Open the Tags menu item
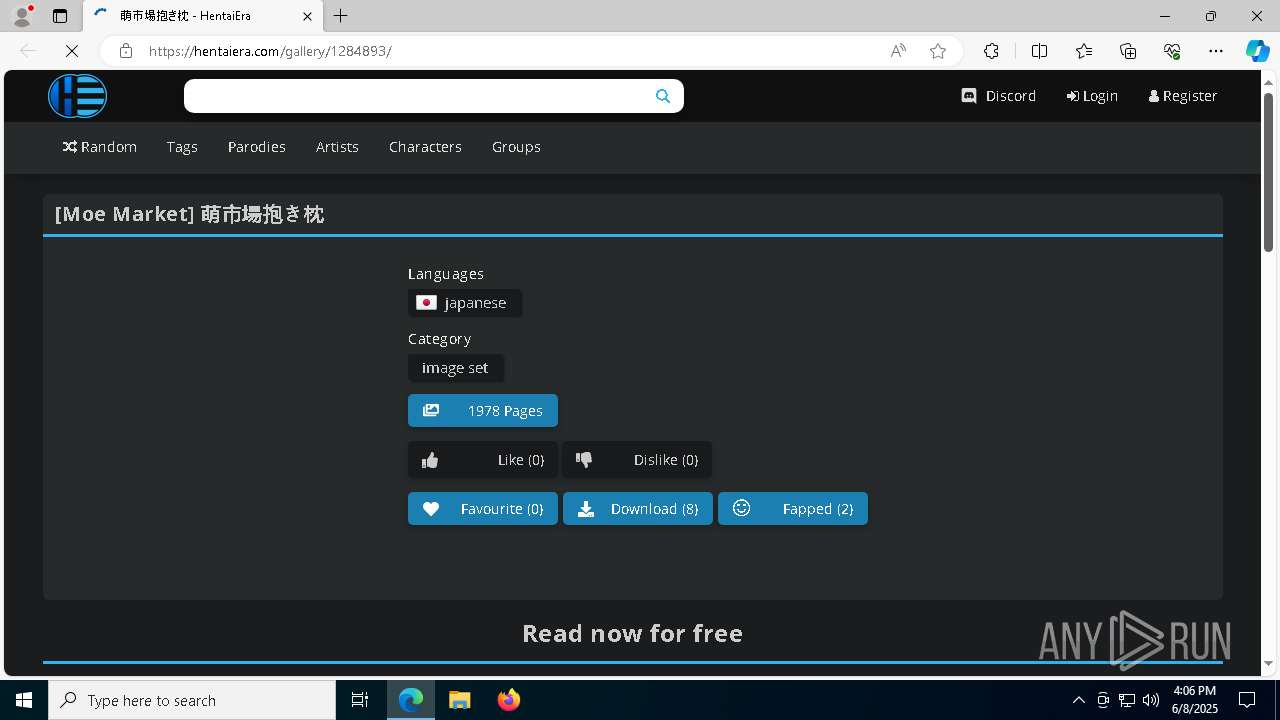Viewport: 1280px width, 720px height. [x=182, y=147]
